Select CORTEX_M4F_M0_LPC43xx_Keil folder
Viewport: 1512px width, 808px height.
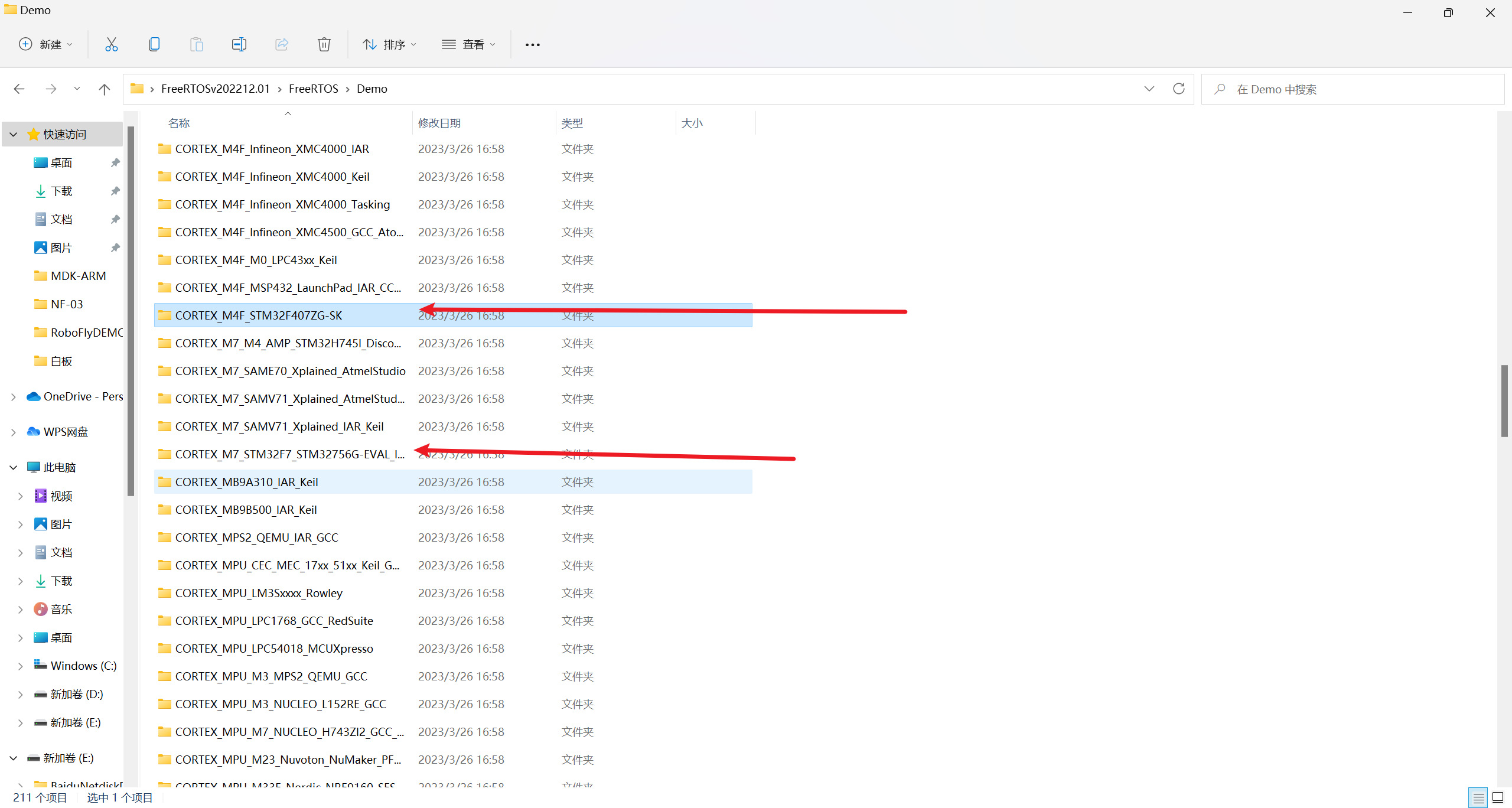[x=453, y=260]
